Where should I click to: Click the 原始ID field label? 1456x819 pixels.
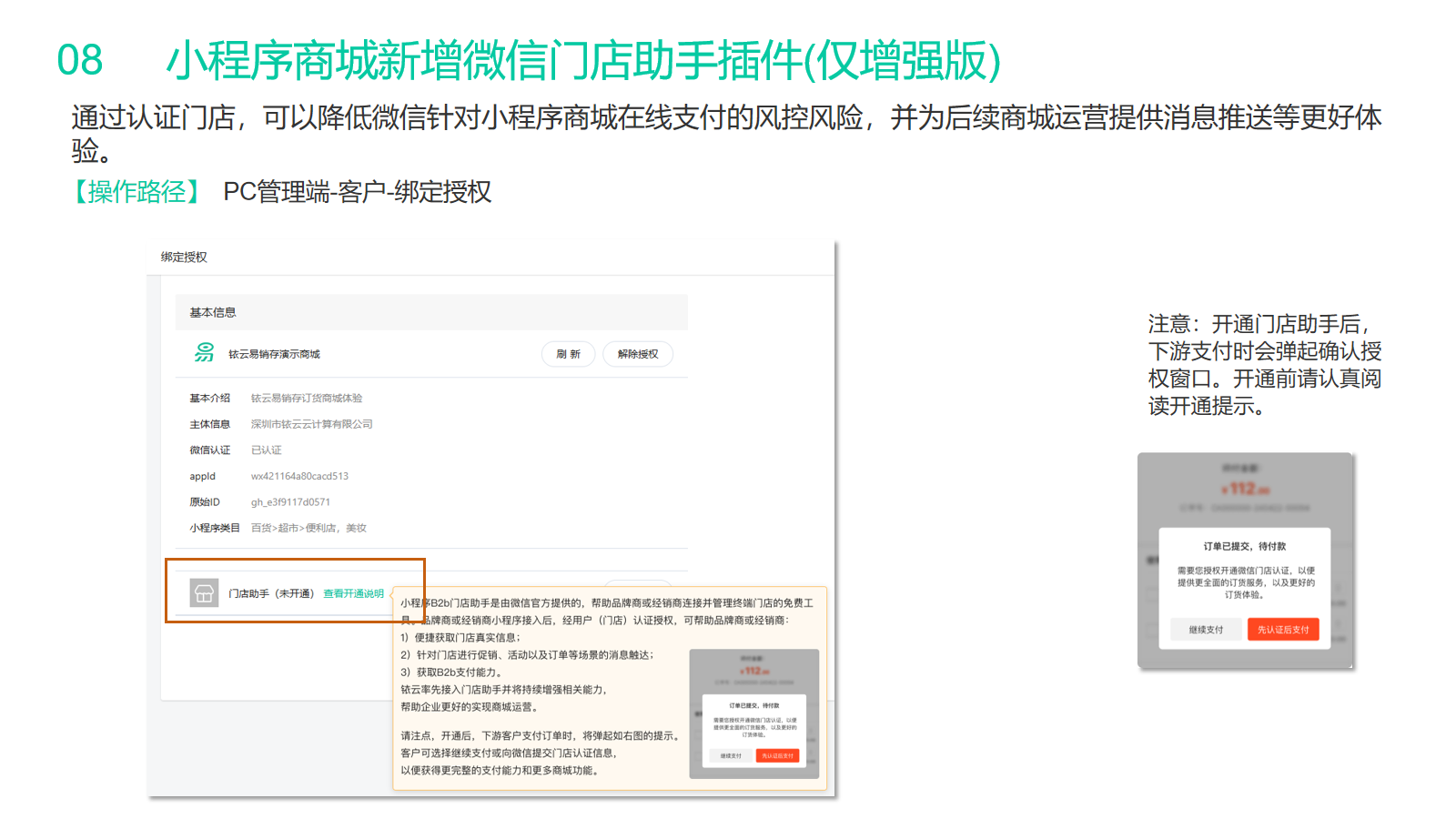pyautogui.click(x=205, y=502)
